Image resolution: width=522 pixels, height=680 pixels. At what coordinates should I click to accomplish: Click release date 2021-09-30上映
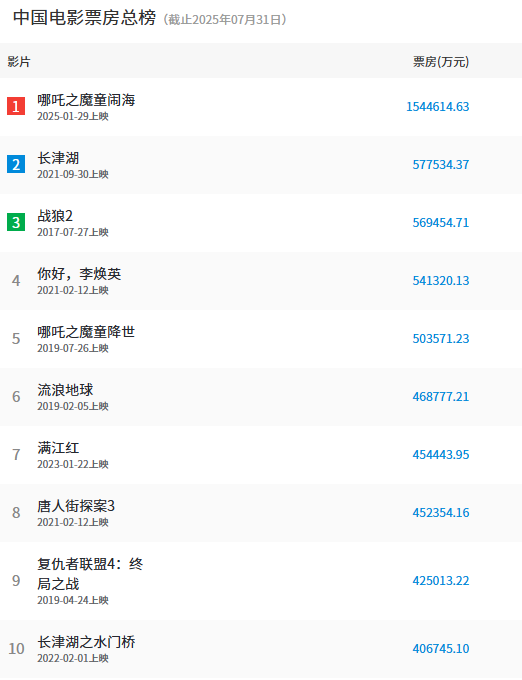click(73, 174)
